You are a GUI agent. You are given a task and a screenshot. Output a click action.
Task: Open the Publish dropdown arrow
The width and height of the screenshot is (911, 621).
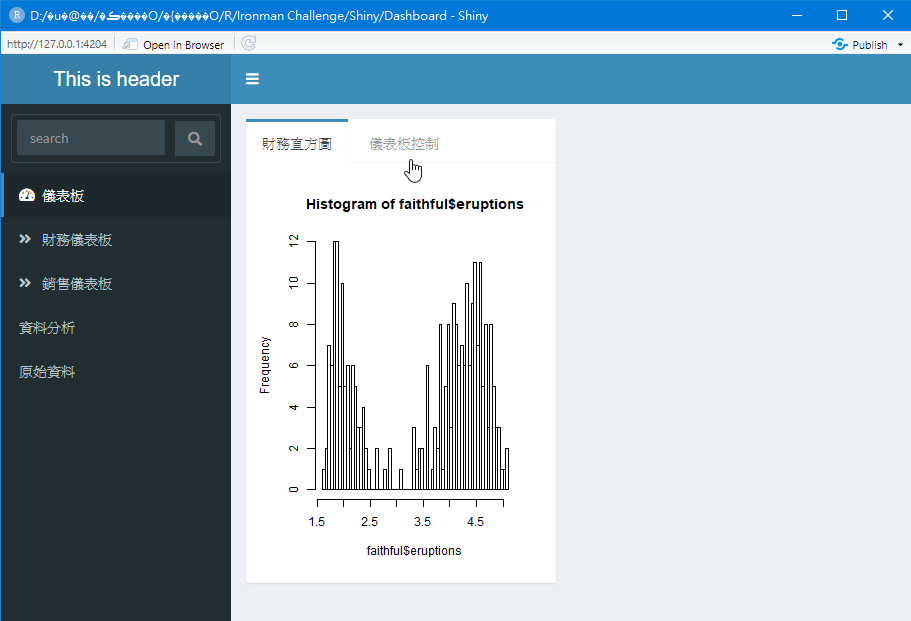tap(901, 45)
